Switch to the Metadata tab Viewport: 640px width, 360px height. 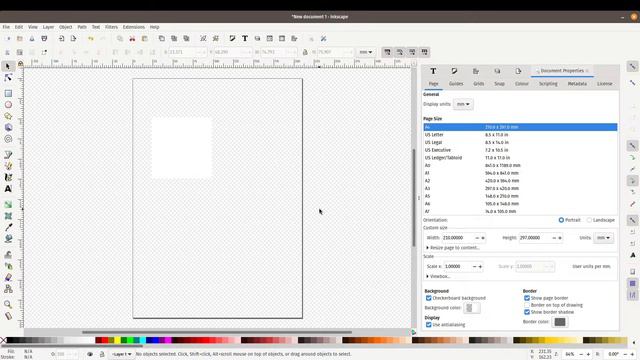pyautogui.click(x=577, y=84)
